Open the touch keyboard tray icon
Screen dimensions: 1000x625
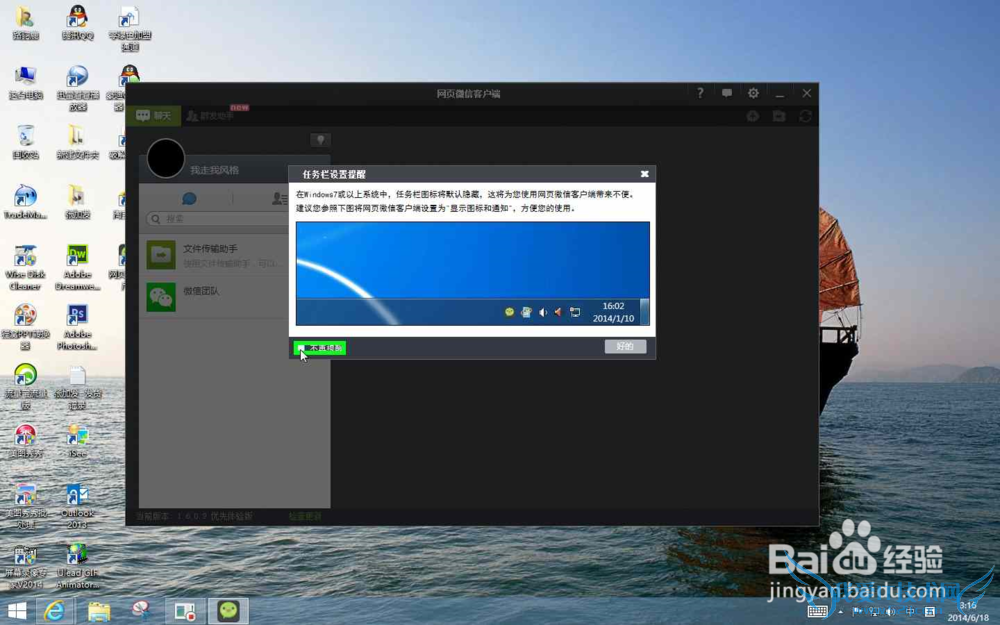click(818, 612)
